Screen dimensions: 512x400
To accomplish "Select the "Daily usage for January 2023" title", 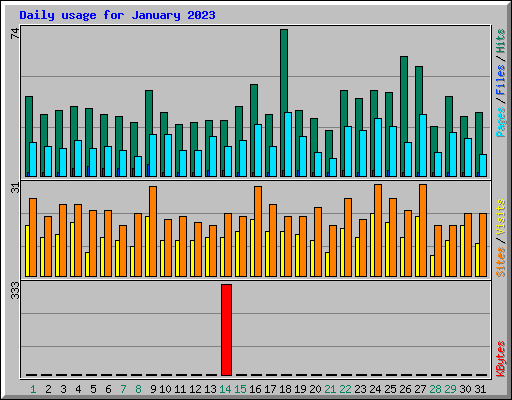I will 117,15.
